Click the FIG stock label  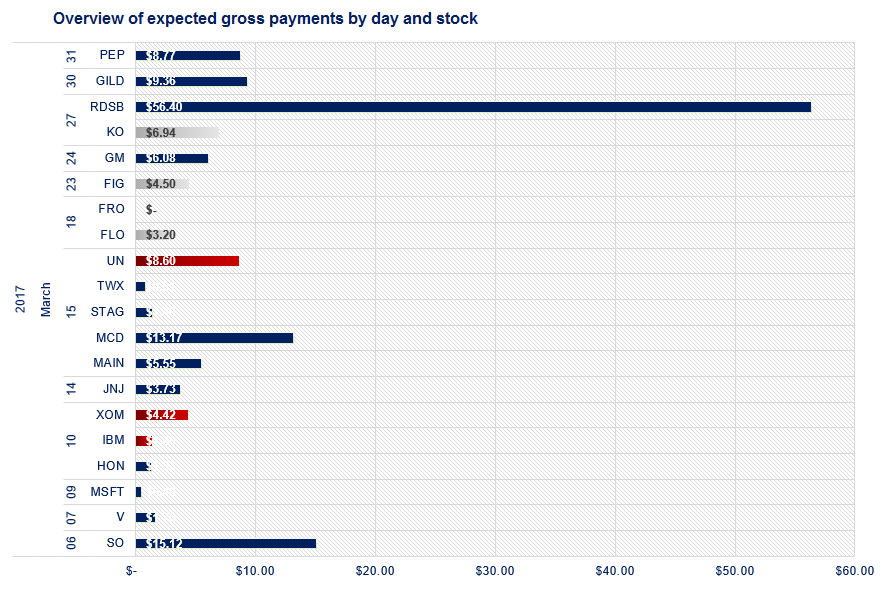(114, 184)
